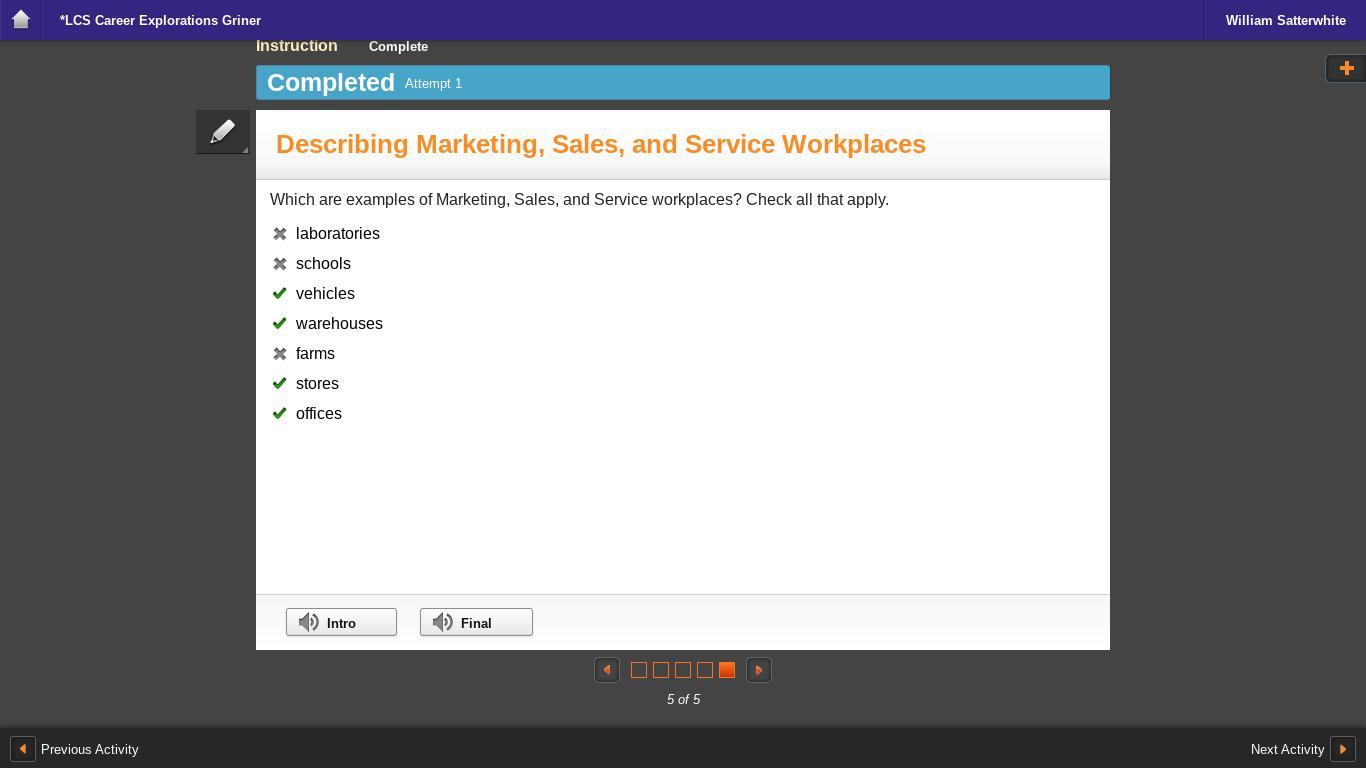The height and width of the screenshot is (768, 1366).
Task: Click the orange plus icon at right
Action: (1346, 68)
